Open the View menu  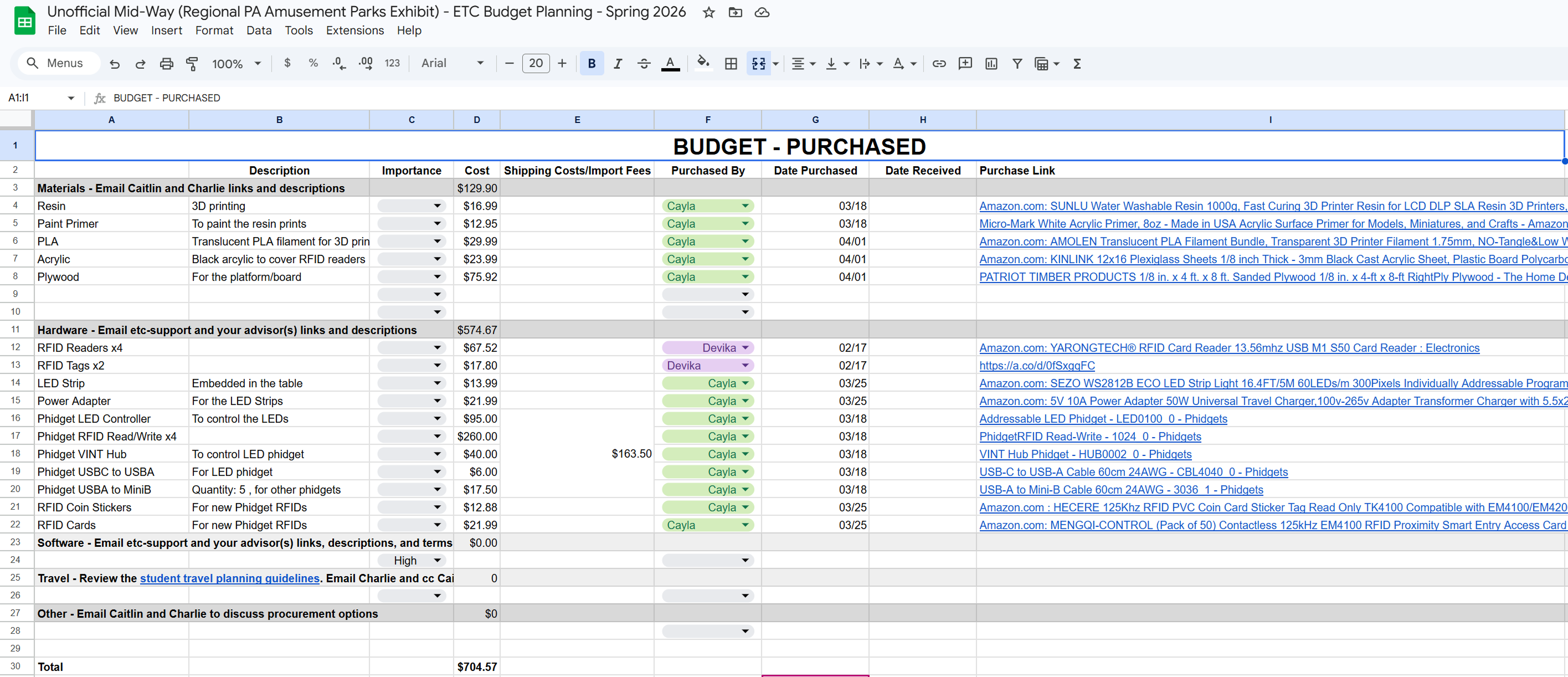click(x=125, y=30)
